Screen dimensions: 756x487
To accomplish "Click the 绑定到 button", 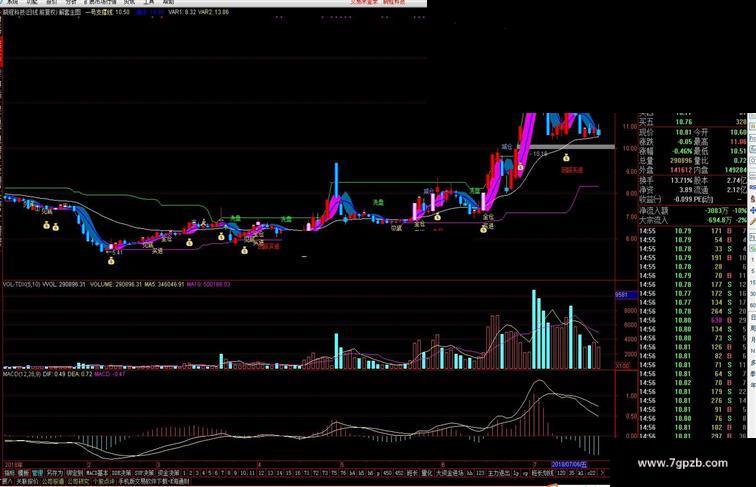I will (x=74, y=473).
